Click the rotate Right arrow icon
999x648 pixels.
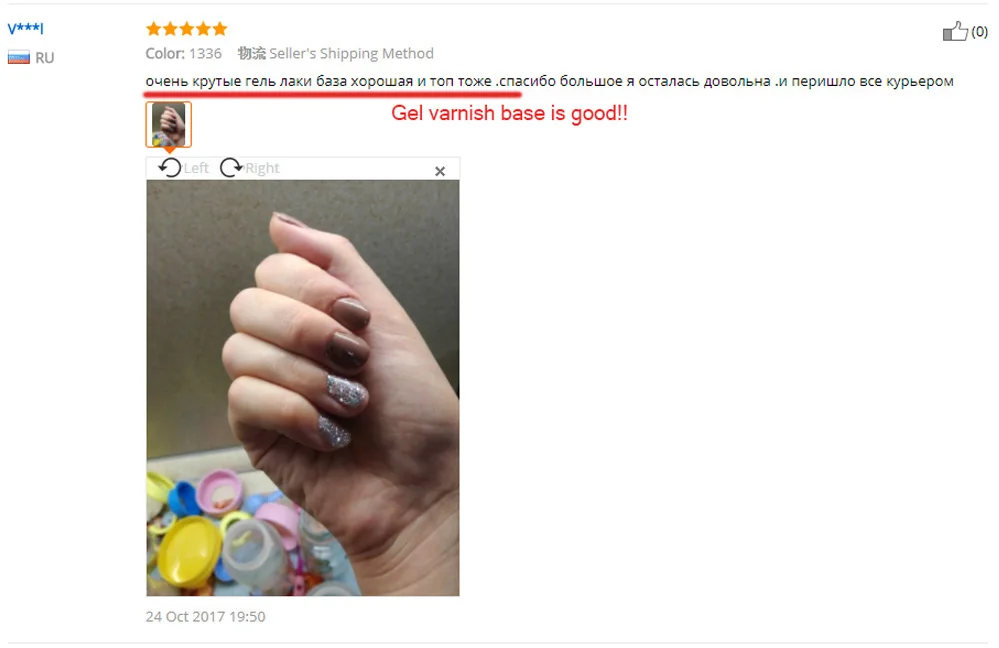point(231,168)
